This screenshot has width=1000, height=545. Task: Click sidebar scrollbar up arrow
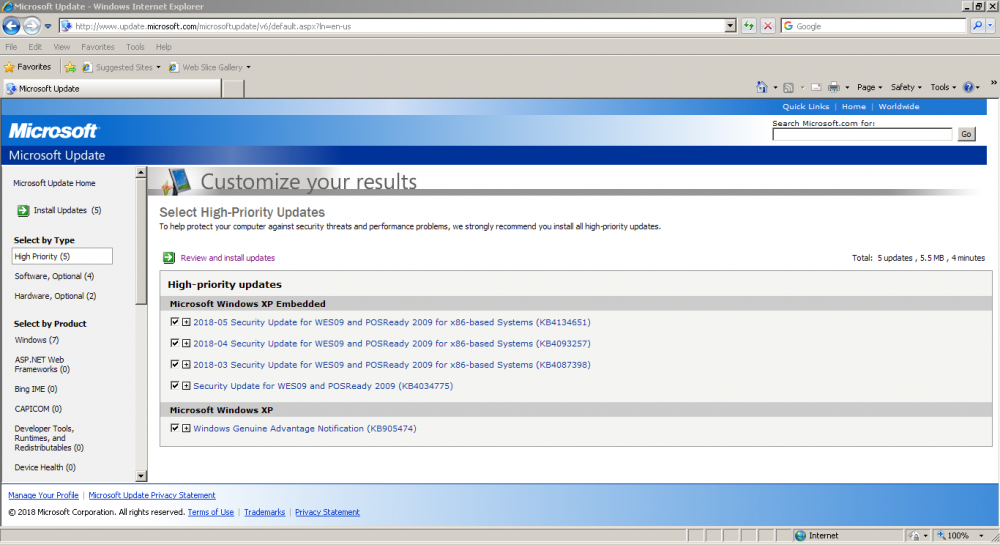pyautogui.click(x=141, y=173)
